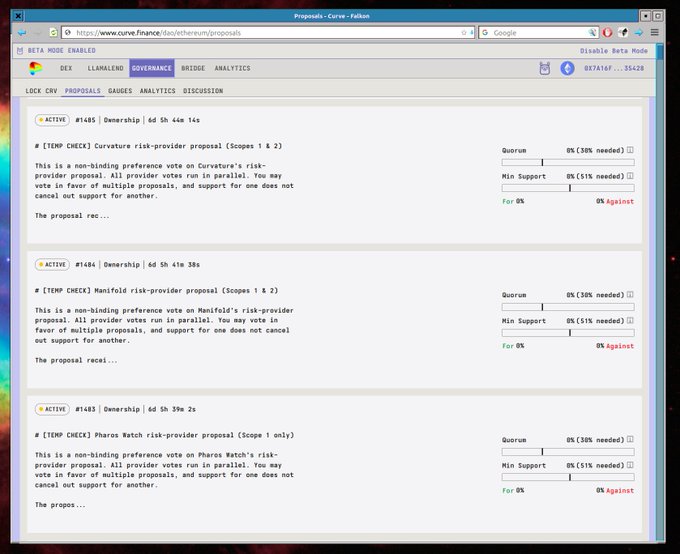The image size is (680, 554).
Task: Open the llama settings icon in the header
Action: (x=545, y=68)
